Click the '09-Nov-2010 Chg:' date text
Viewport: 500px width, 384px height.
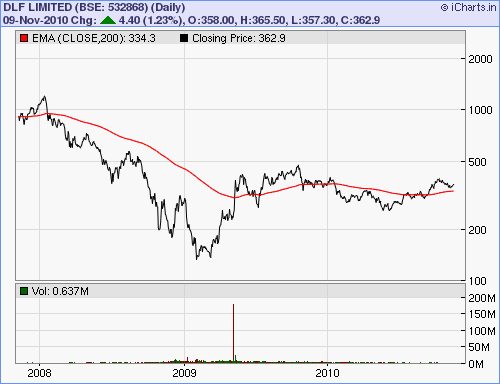50,20
